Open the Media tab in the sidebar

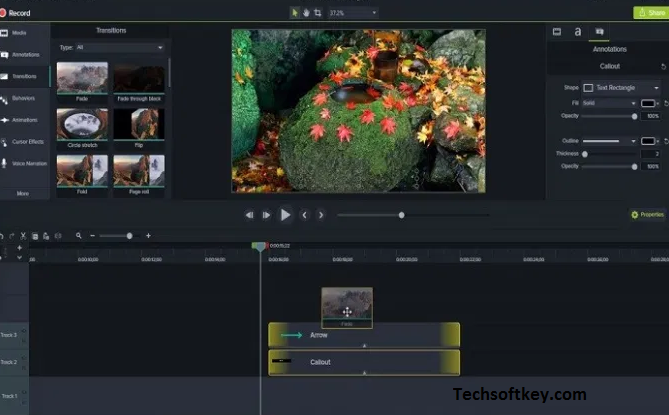pyautogui.click(x=19, y=33)
